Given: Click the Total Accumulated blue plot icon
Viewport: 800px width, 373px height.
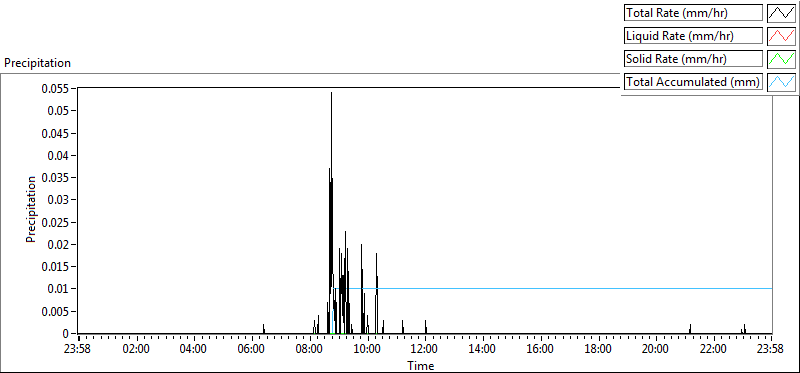Looking at the screenshot, I should coord(781,82).
